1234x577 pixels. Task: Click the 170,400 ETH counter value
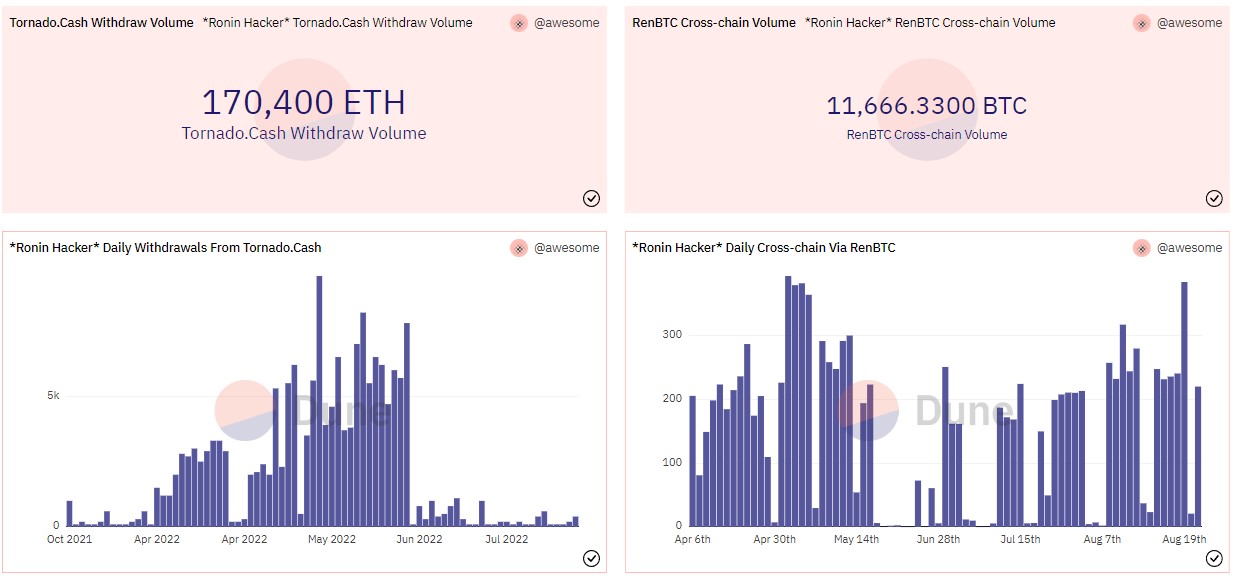pyautogui.click(x=303, y=100)
